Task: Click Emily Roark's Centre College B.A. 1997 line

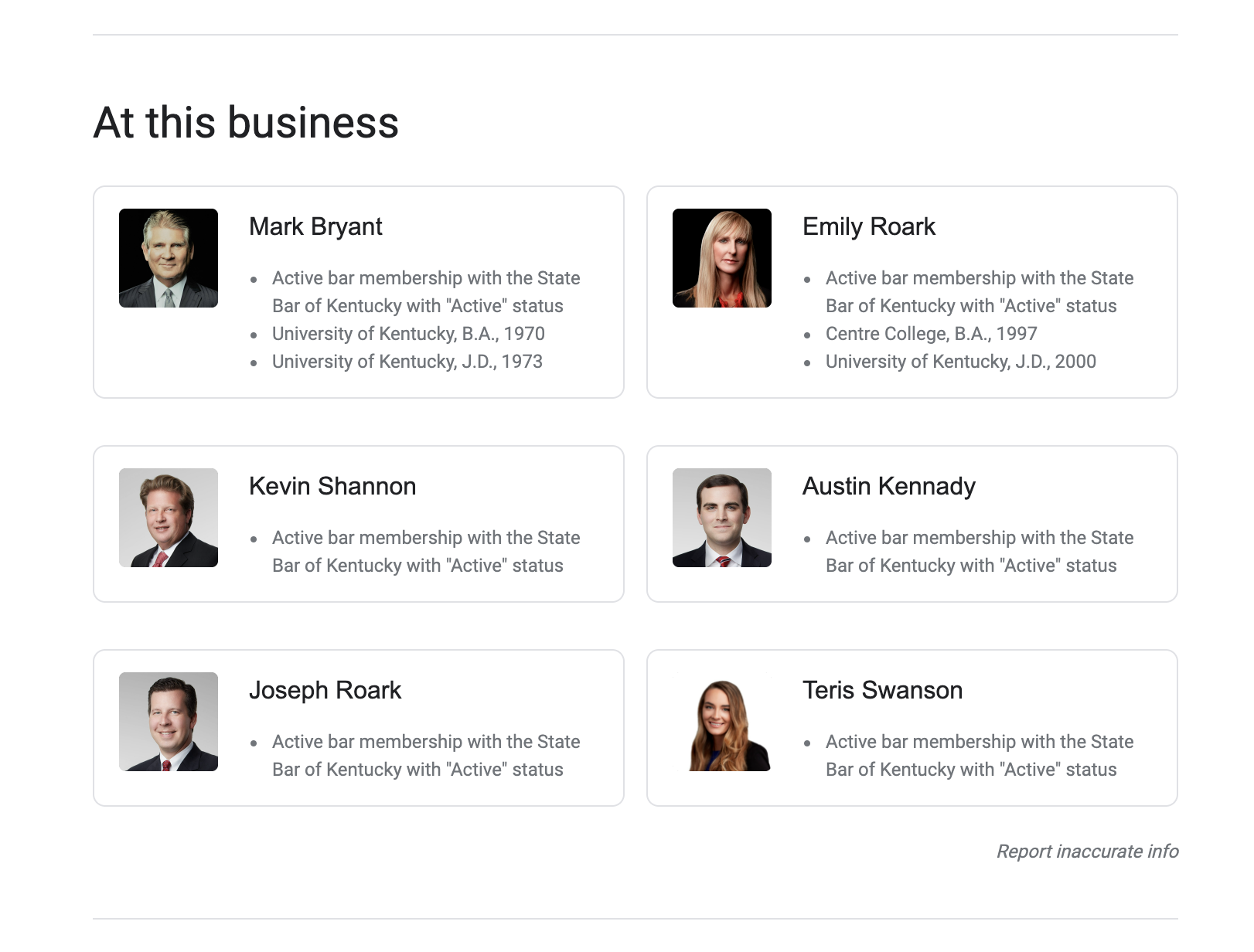Action: [931, 334]
